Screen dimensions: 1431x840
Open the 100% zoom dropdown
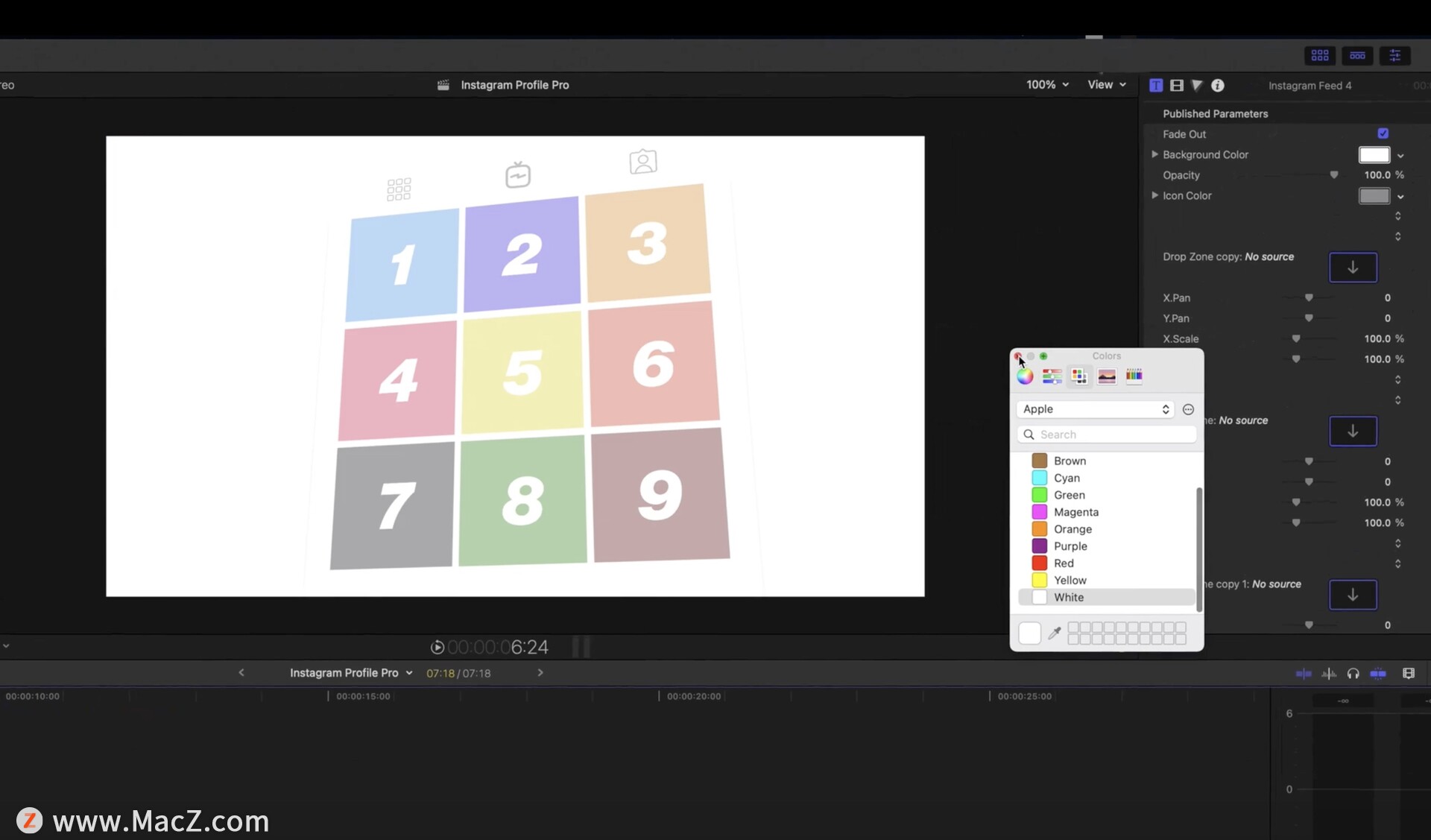(x=1047, y=85)
